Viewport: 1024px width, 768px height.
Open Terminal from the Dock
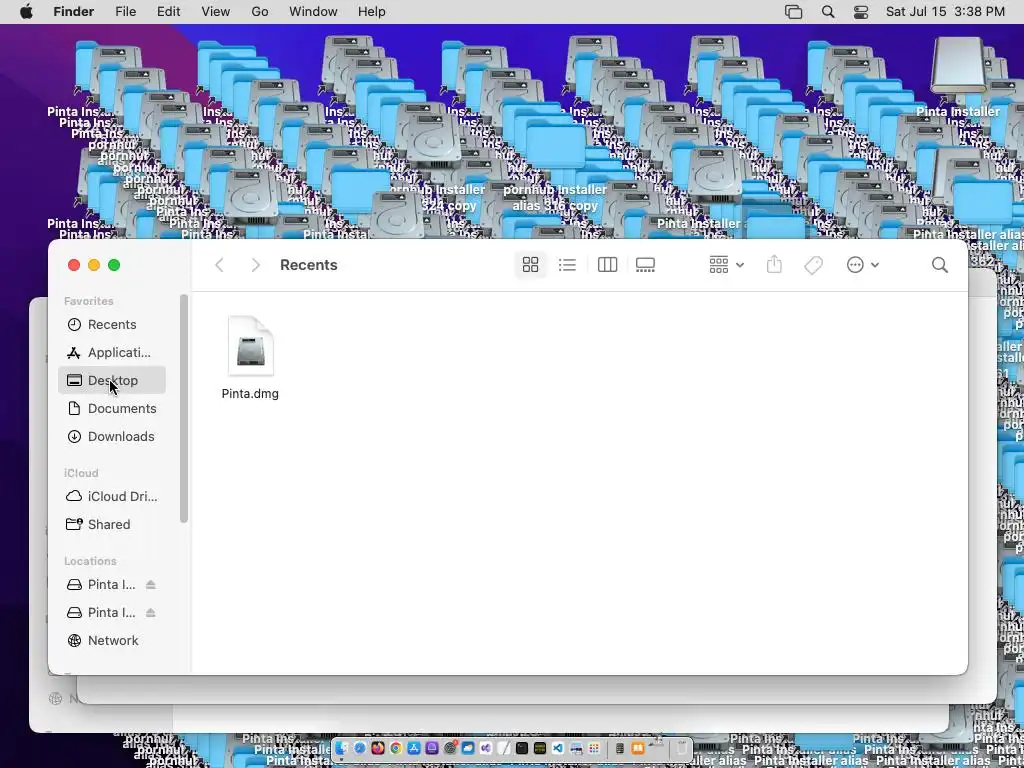click(522, 748)
